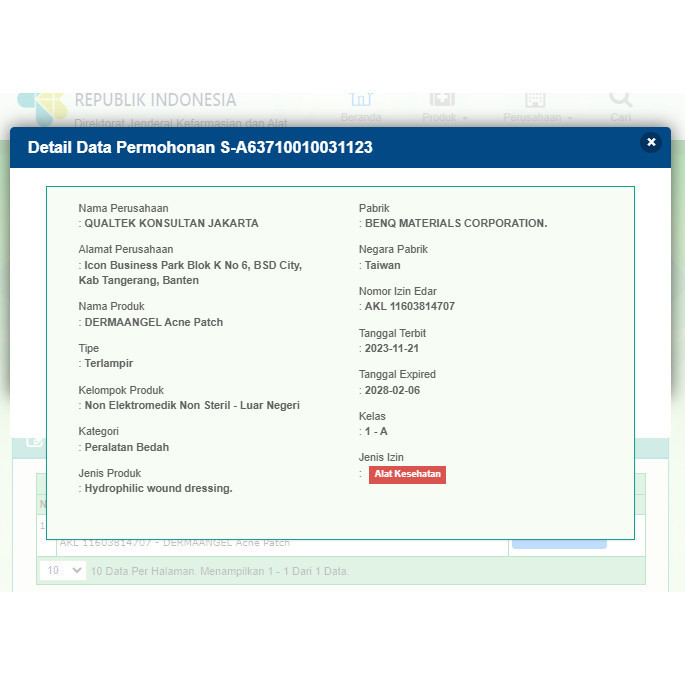Select Hydrophilic wound dressing text
The image size is (685, 685).
[158, 488]
